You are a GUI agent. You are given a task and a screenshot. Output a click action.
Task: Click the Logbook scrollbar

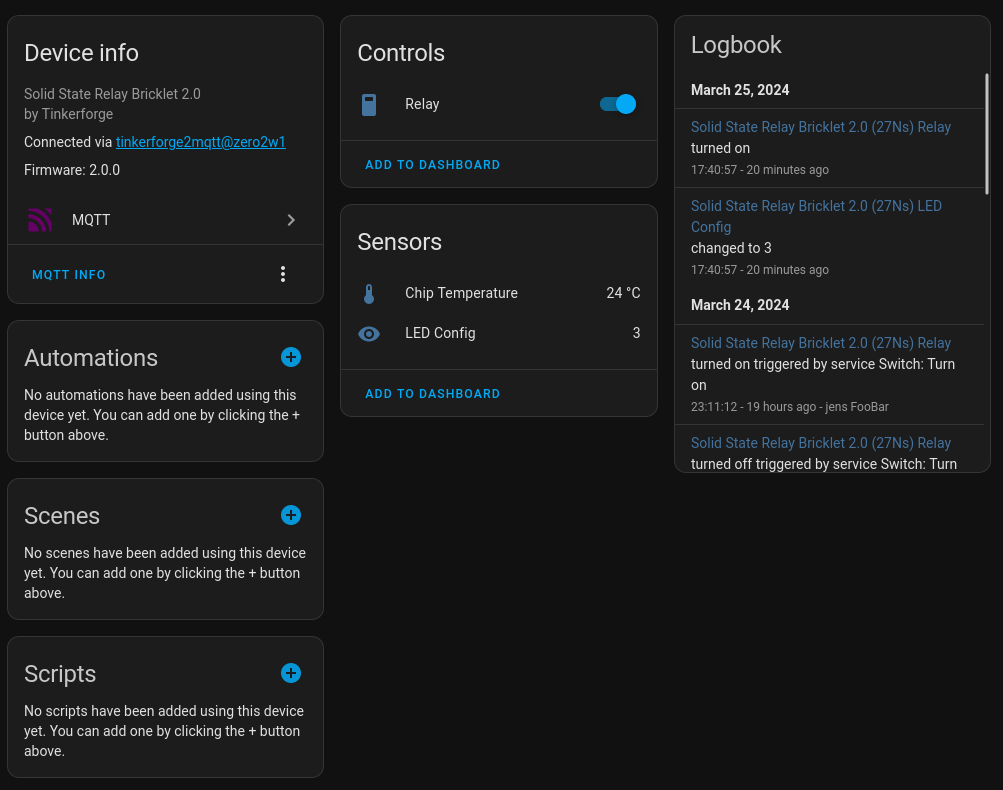coord(987,134)
